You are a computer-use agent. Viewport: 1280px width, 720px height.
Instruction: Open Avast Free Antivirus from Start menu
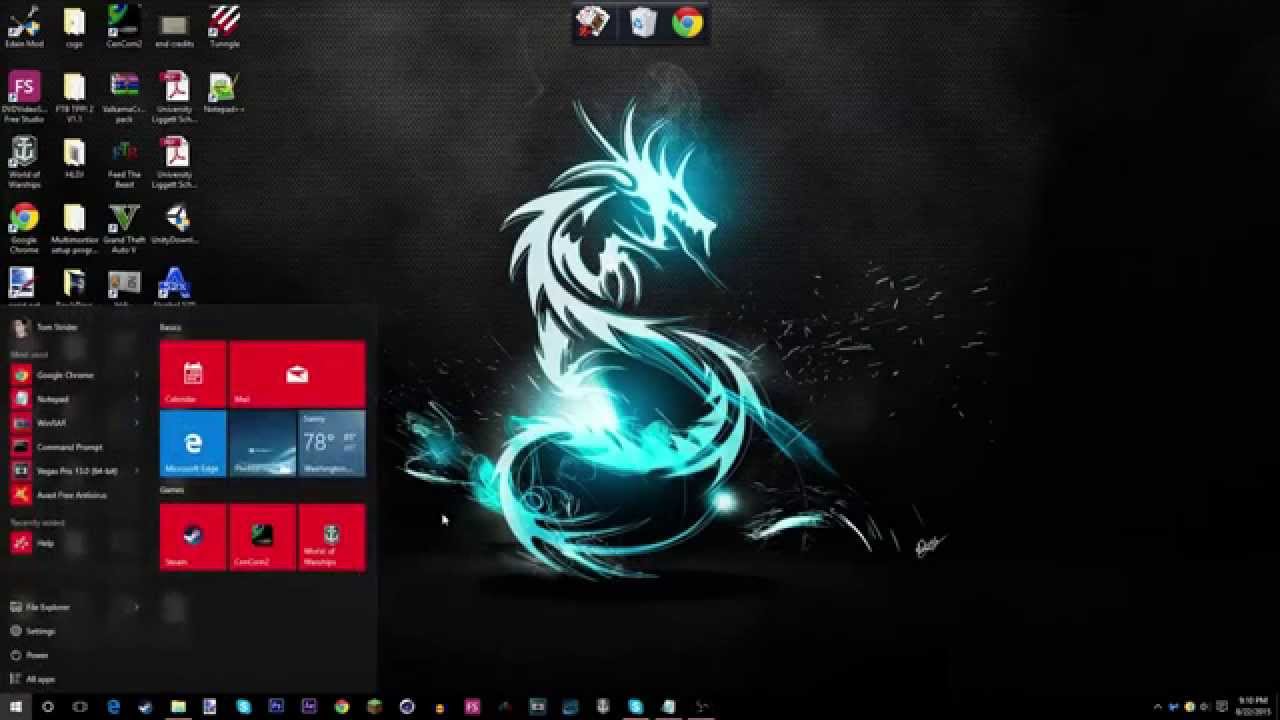(76, 495)
